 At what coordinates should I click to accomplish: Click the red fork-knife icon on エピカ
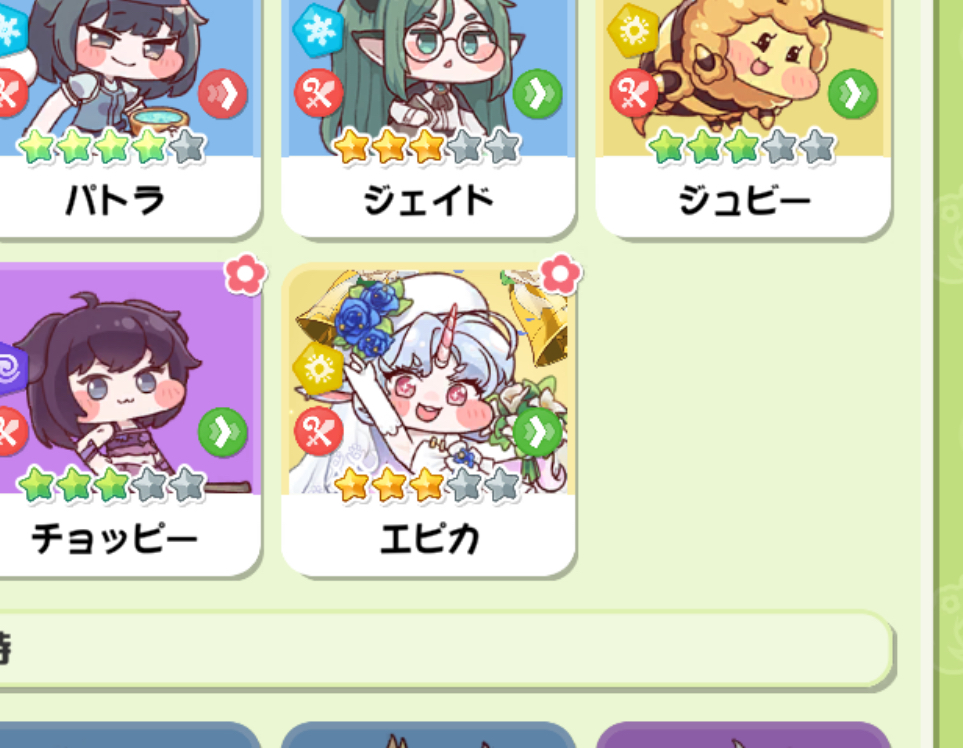coord(319,432)
